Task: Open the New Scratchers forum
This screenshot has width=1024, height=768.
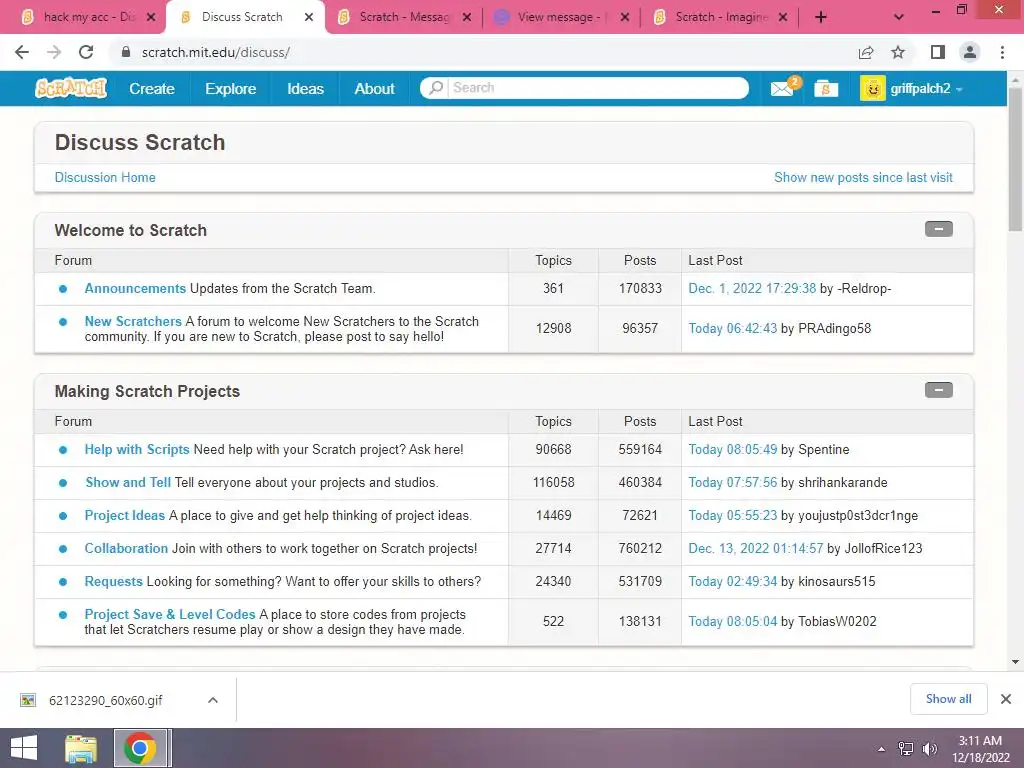Action: pos(133,321)
